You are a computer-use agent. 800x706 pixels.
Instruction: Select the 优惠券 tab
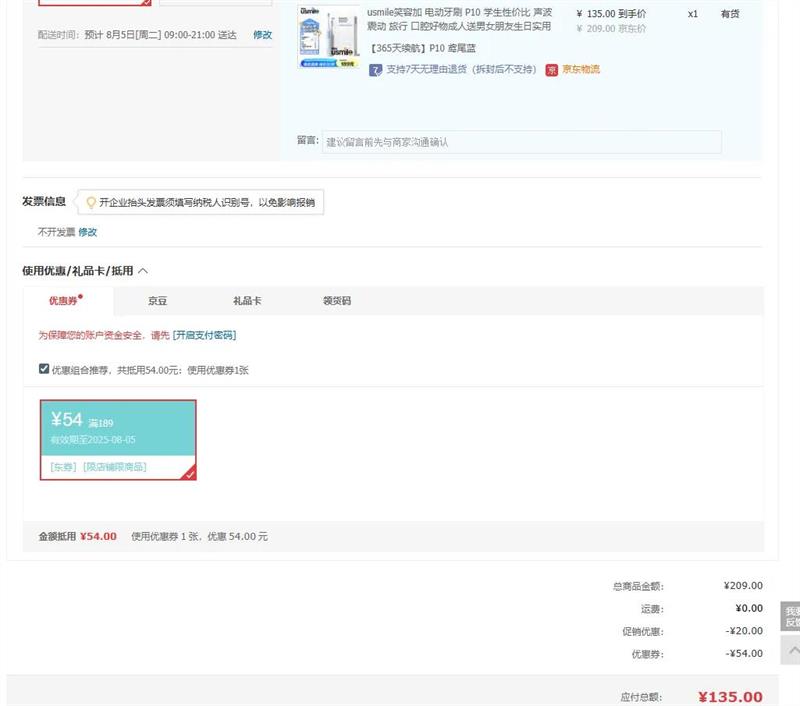65,301
